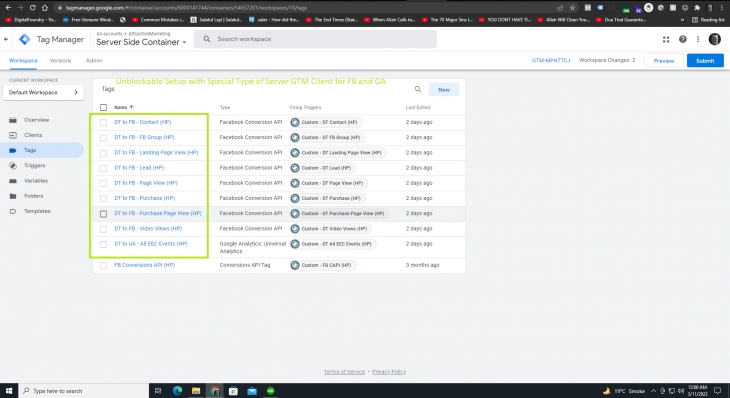This screenshot has width=730, height=398.
Task: Expand the Default Workspace selector
Action: pos(43,92)
